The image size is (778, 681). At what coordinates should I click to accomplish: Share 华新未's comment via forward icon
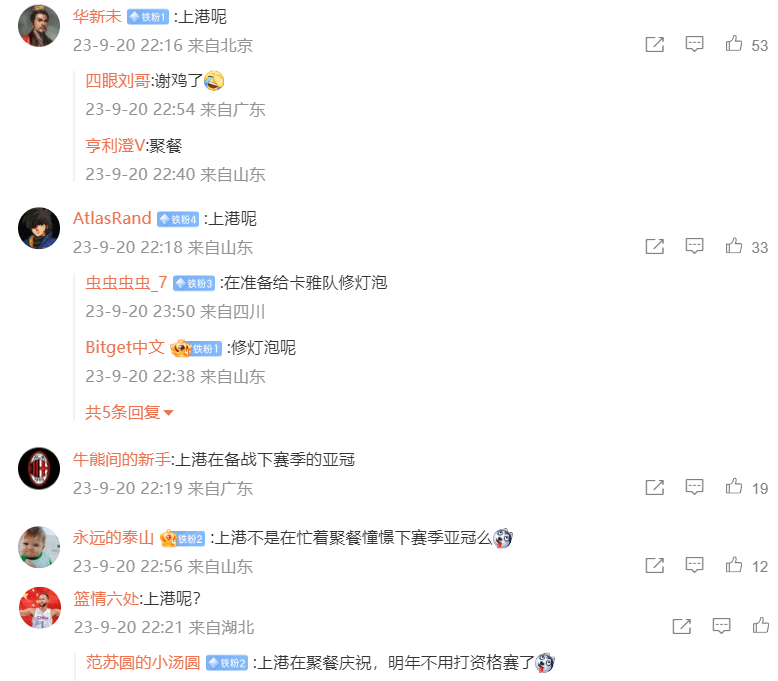click(x=654, y=44)
